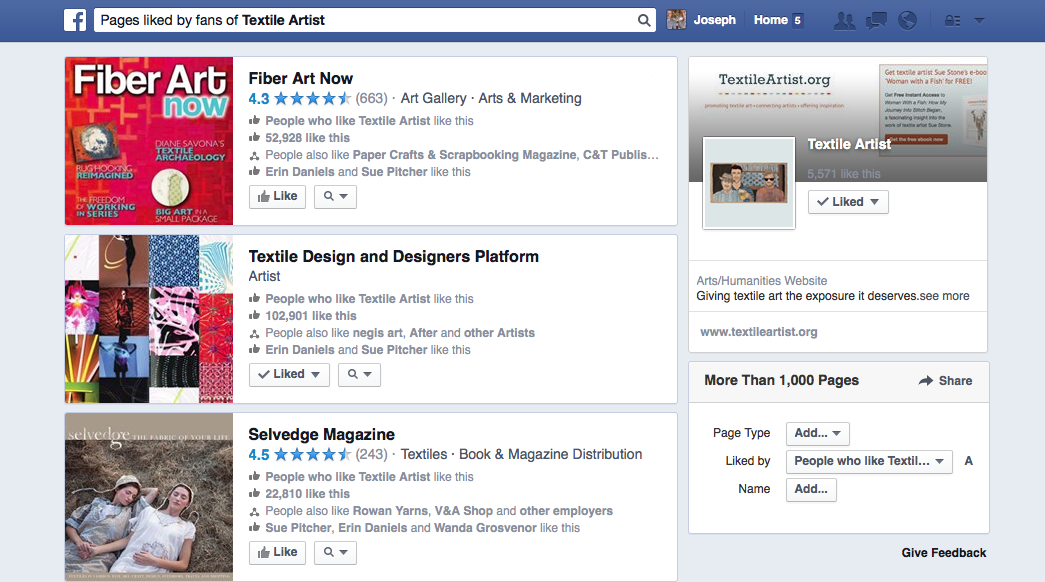Open Liked dropdown for Textile Design Platform
The width and height of the screenshot is (1045, 582).
click(x=289, y=374)
